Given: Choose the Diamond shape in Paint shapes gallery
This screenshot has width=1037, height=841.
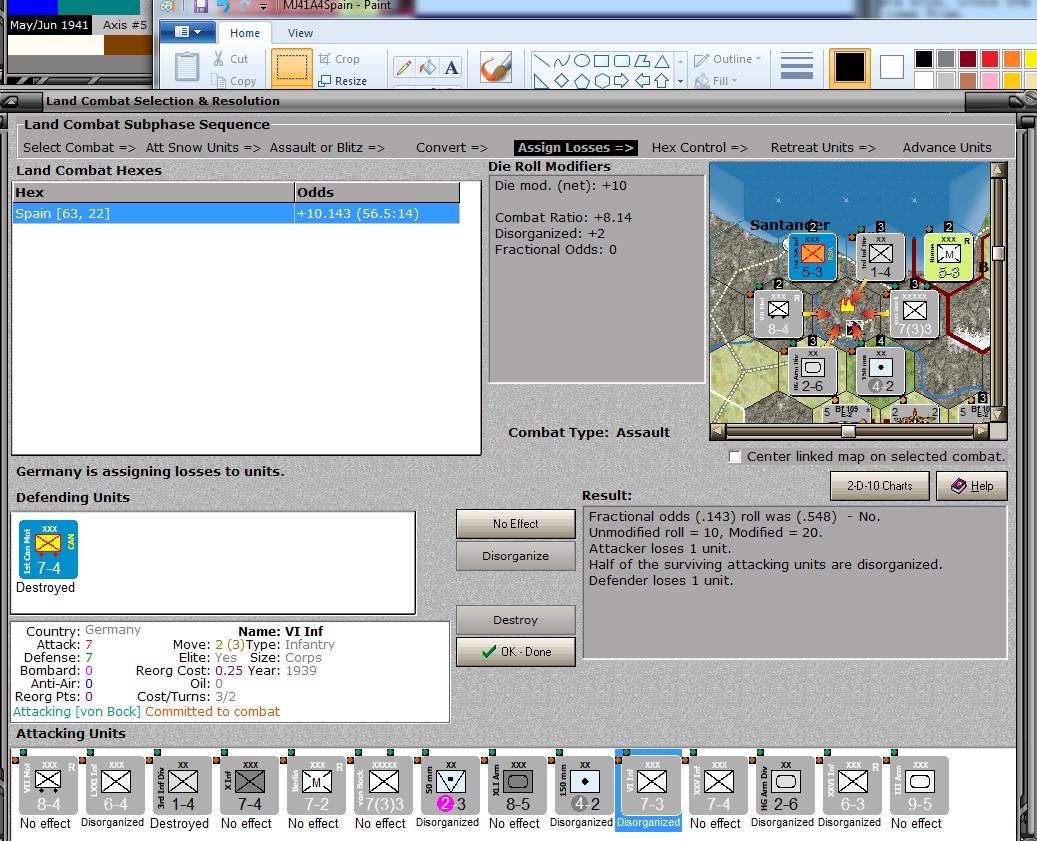Looking at the screenshot, I should (561, 81).
